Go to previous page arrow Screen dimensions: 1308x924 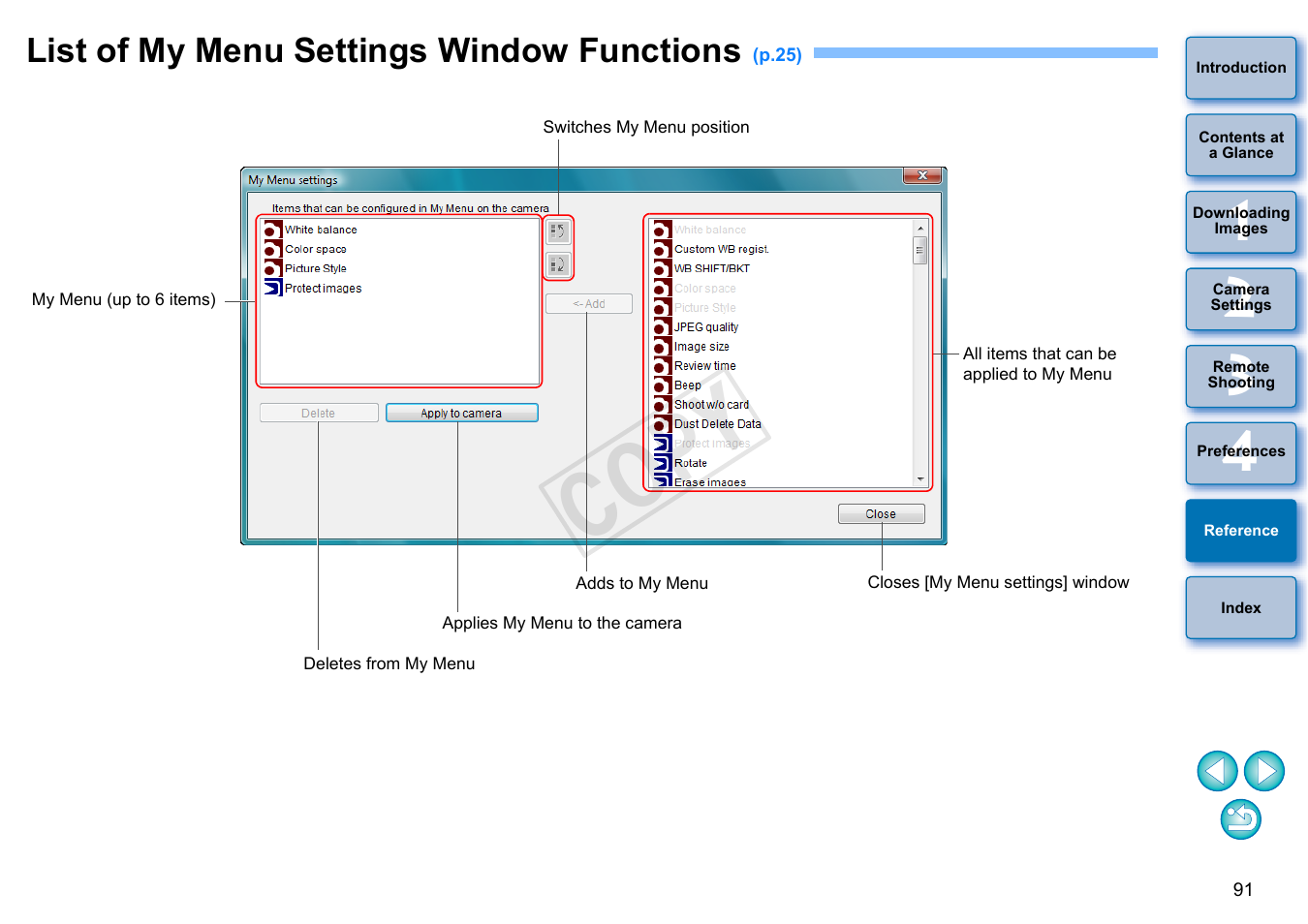tap(1217, 772)
